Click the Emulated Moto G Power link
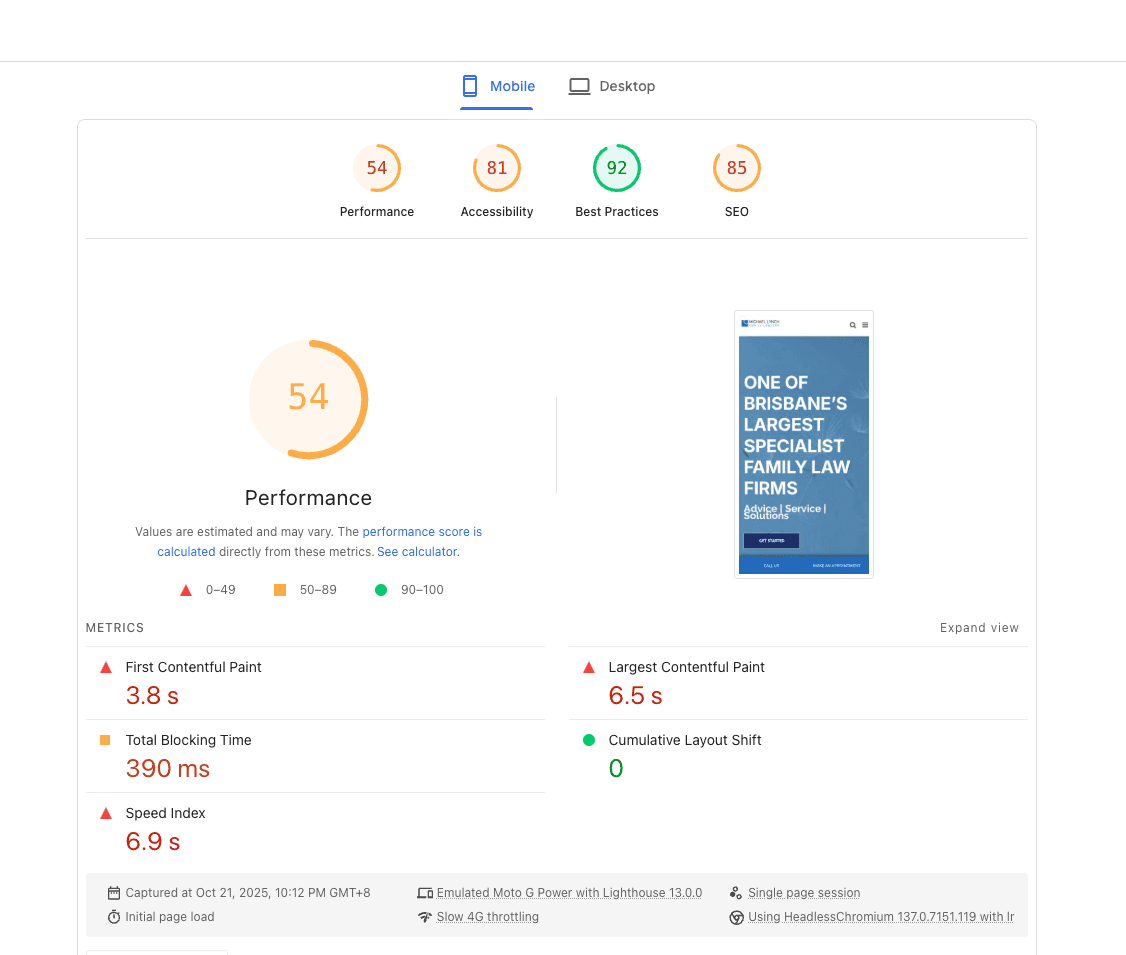1126x955 pixels. [x=569, y=892]
